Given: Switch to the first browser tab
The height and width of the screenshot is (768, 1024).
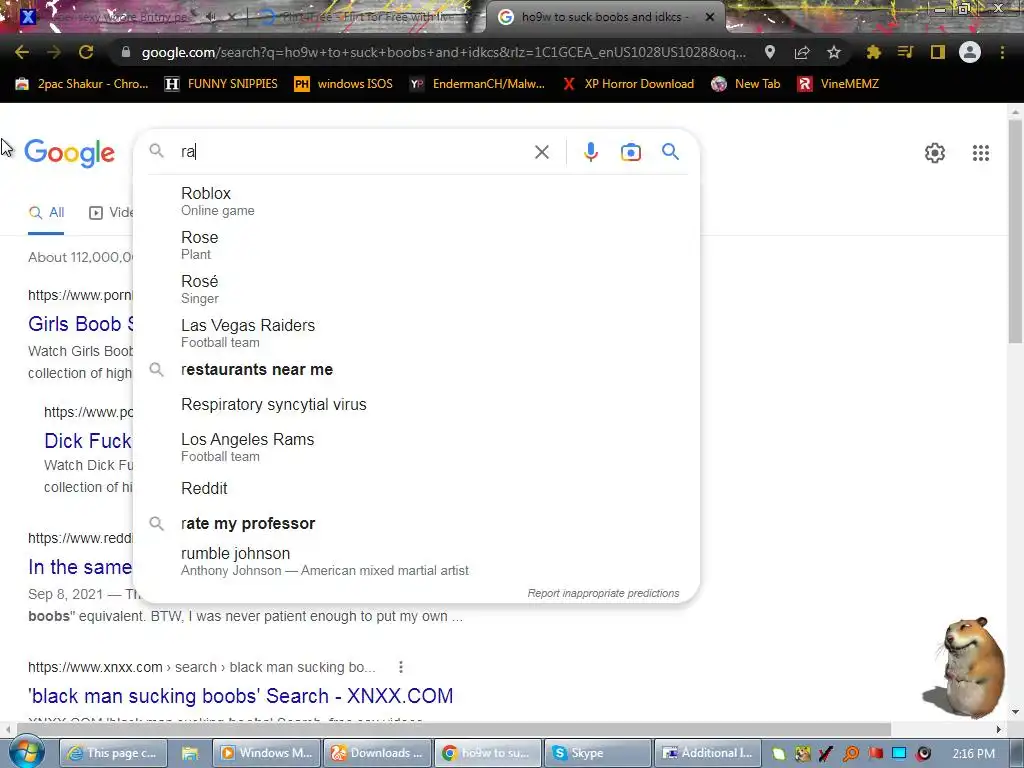Looking at the screenshot, I should click(124, 17).
